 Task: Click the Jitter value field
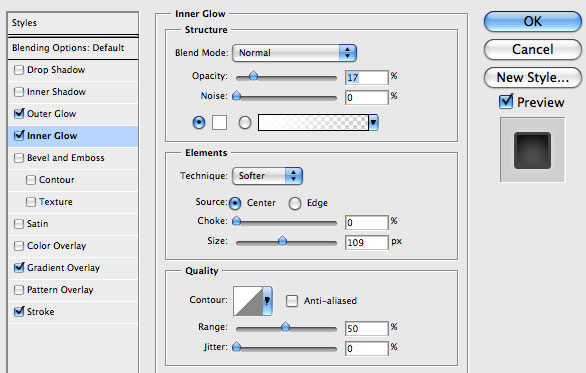click(x=367, y=349)
